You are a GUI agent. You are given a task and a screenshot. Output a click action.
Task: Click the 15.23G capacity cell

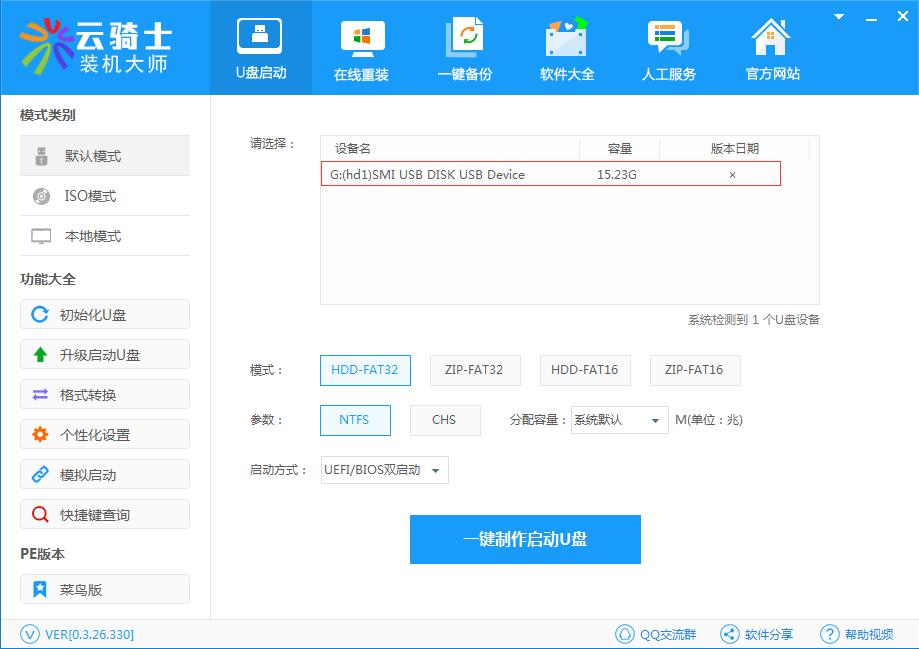[x=617, y=175]
